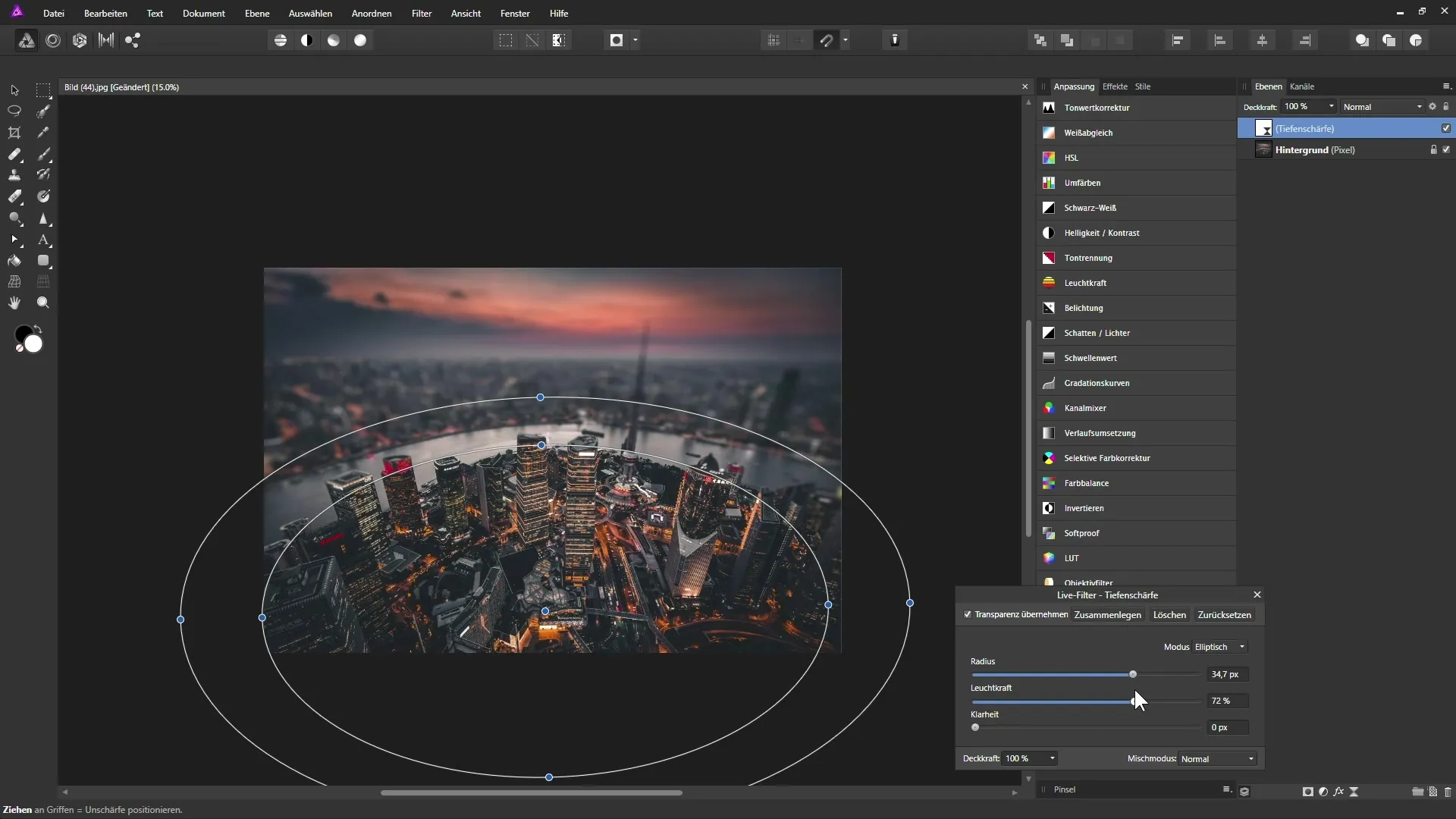Image resolution: width=1456 pixels, height=819 pixels.
Task: Toggle the snapping magnet icon
Action: pyautogui.click(x=827, y=40)
